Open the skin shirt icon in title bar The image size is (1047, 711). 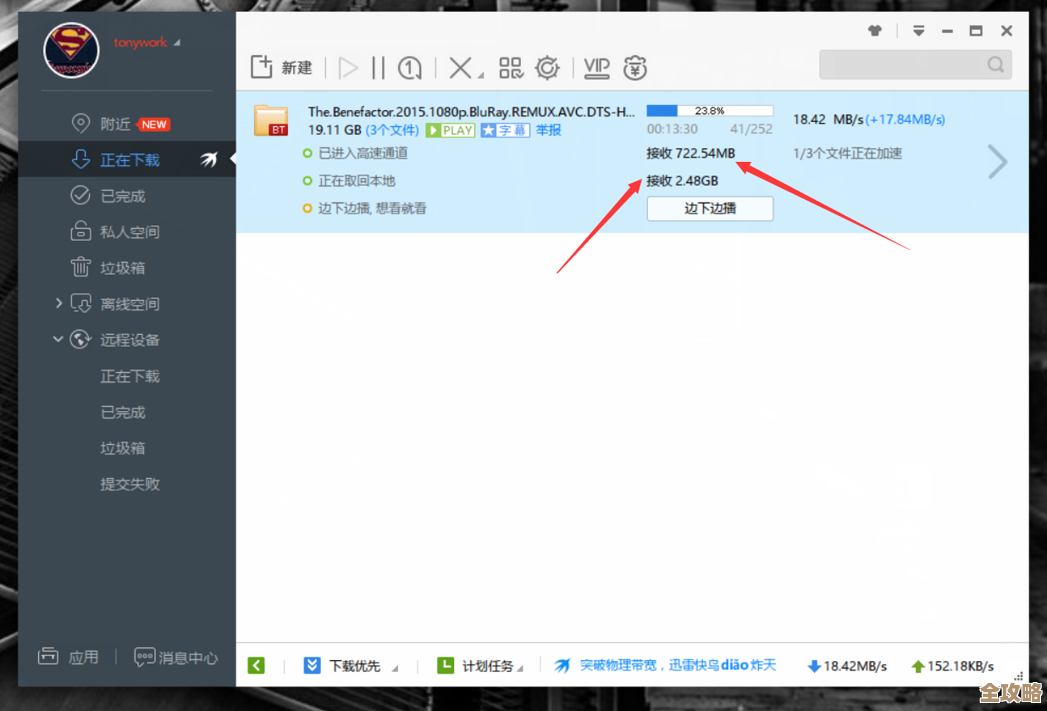tap(875, 31)
